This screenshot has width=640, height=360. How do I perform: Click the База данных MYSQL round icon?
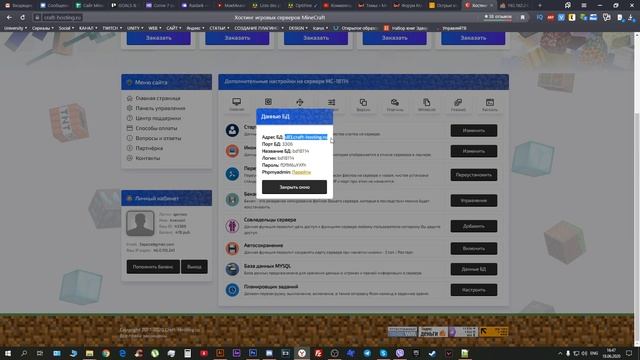pos(232,269)
